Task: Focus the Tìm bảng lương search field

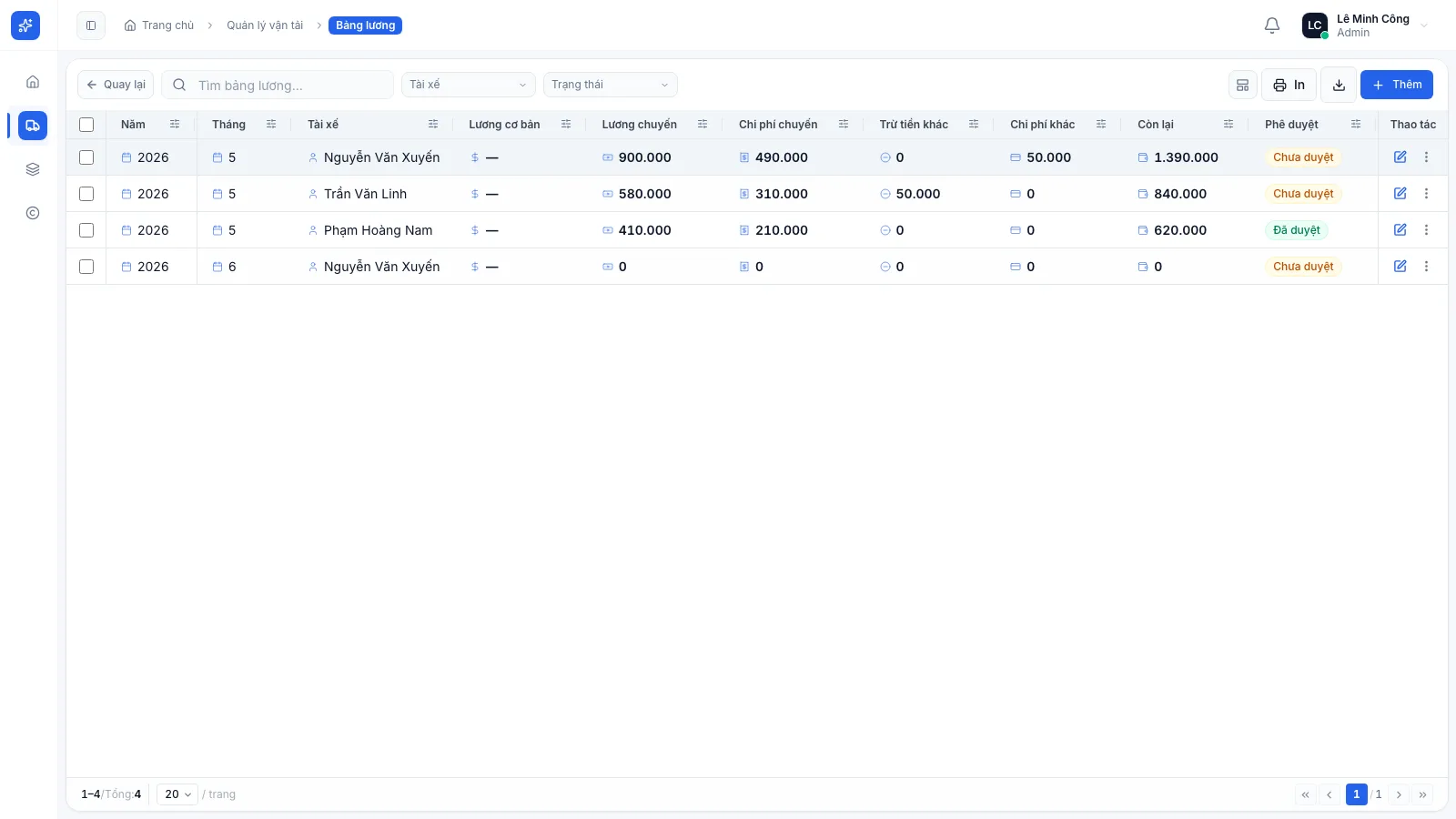Action: click(278, 85)
